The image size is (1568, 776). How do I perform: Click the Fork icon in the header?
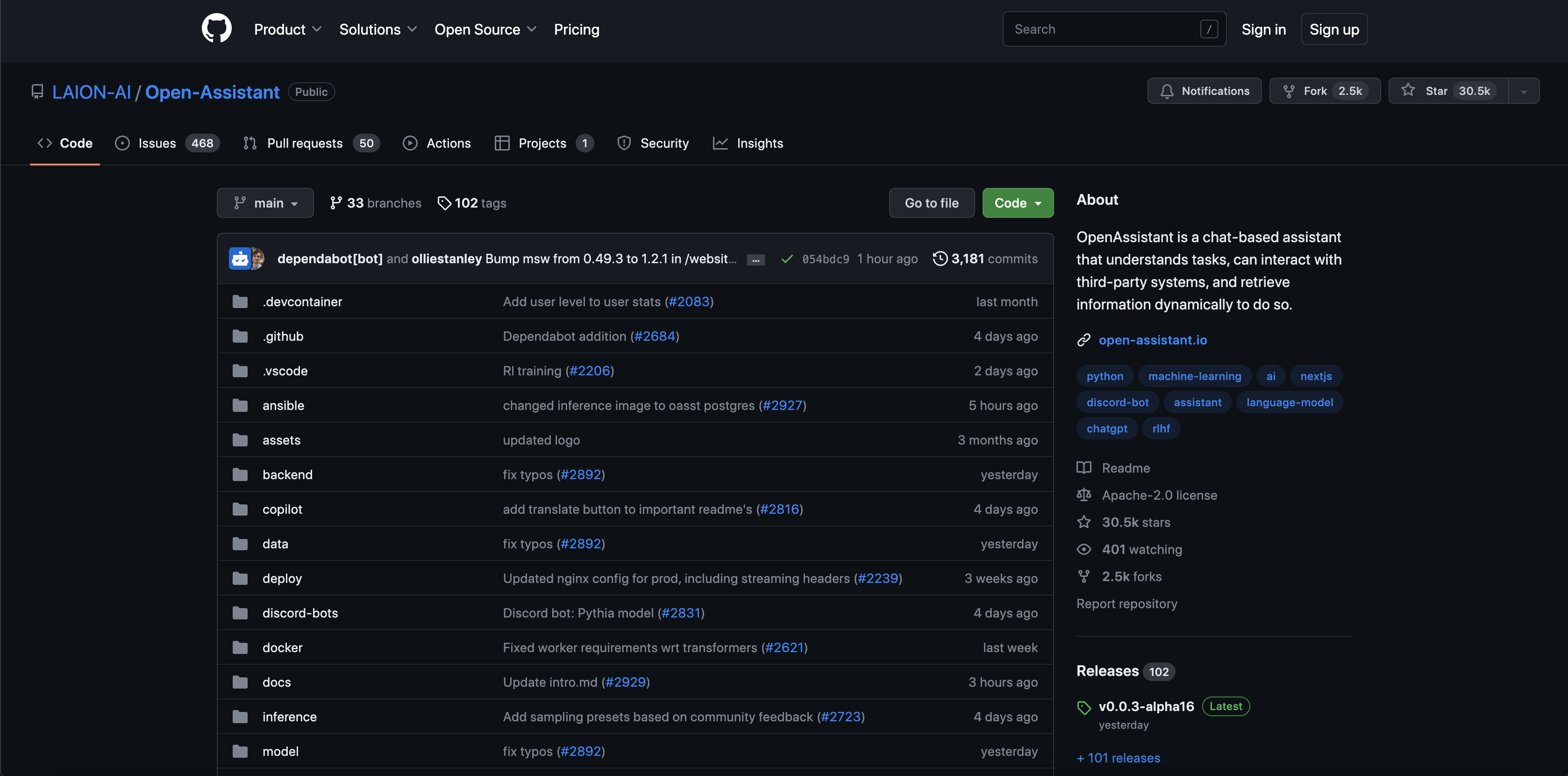click(1289, 91)
